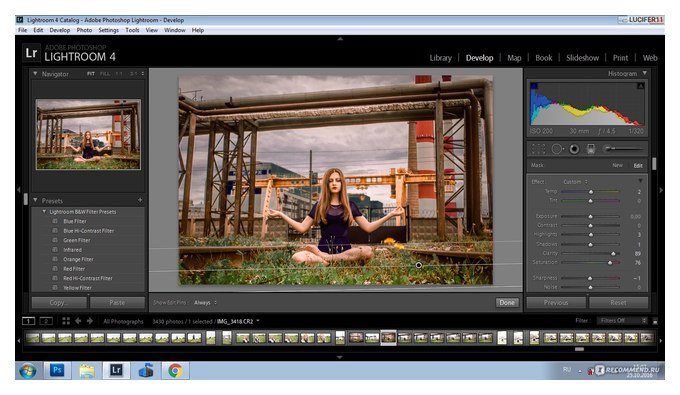Toggle the filter switch beside Filters Off
Screen dimensions: 680x395
(x=655, y=321)
